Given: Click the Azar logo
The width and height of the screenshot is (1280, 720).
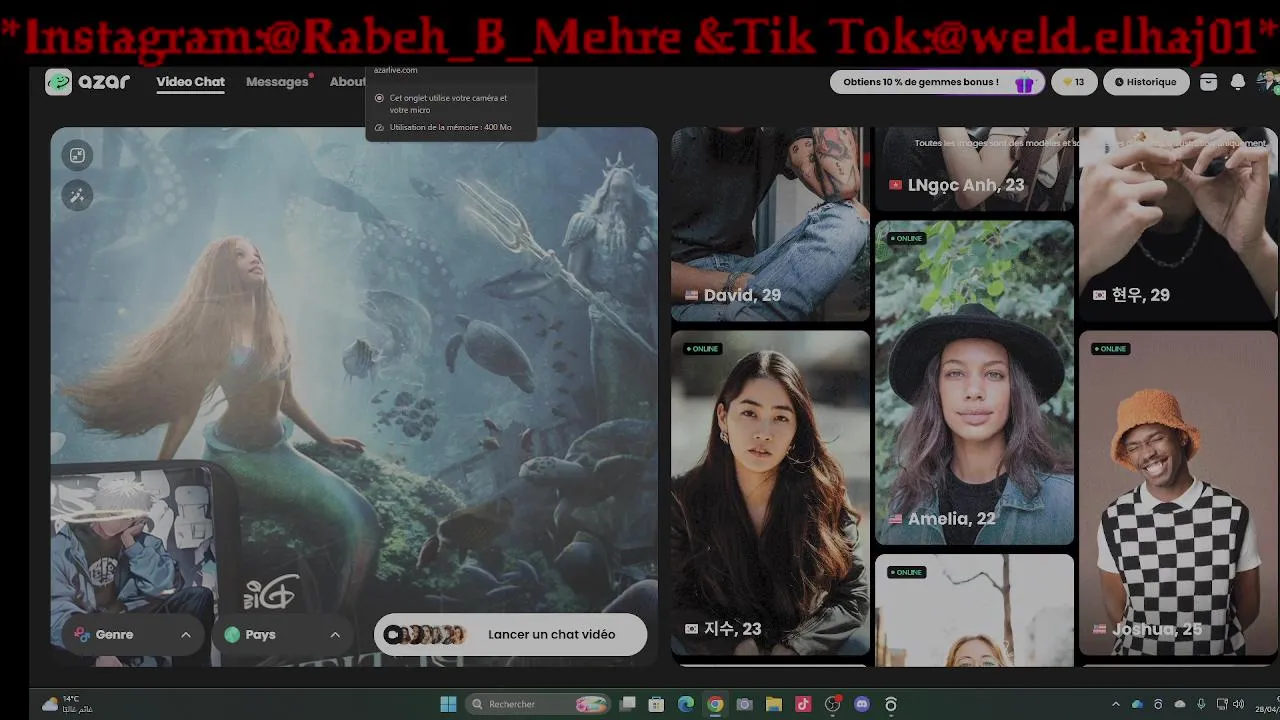Looking at the screenshot, I should pyautogui.click(x=88, y=82).
